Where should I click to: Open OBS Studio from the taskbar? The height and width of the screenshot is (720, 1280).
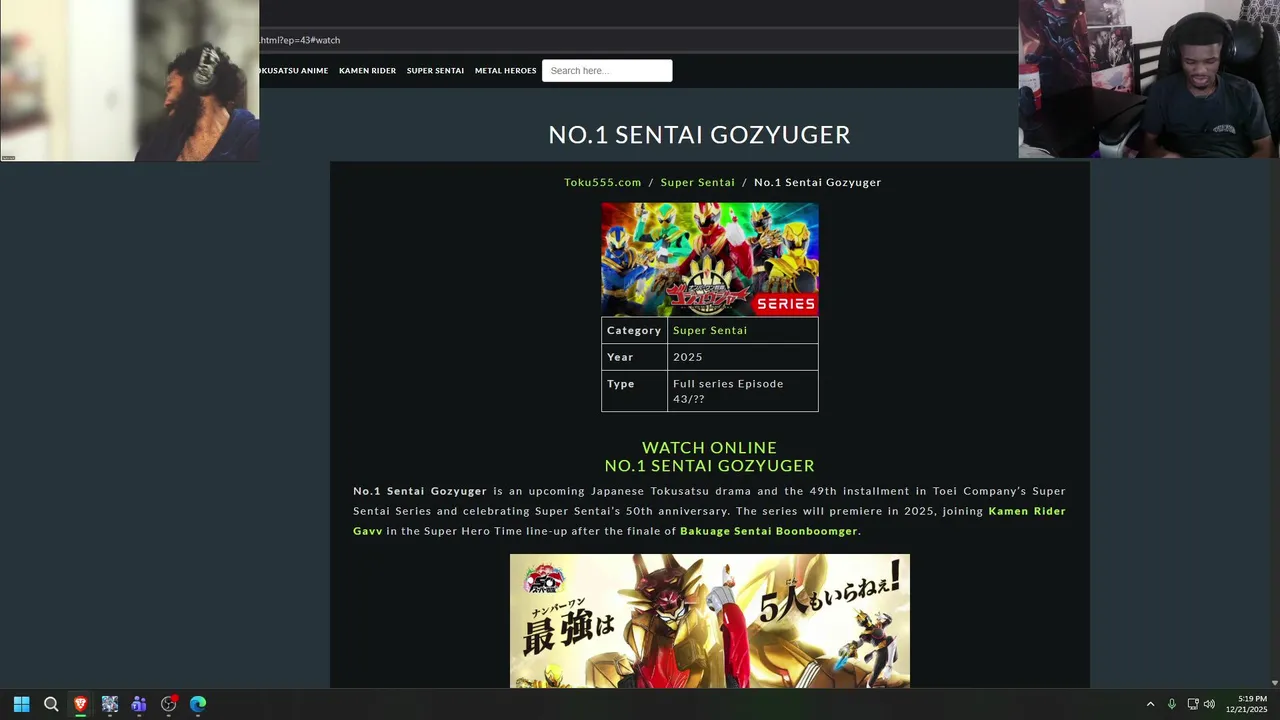(x=168, y=704)
